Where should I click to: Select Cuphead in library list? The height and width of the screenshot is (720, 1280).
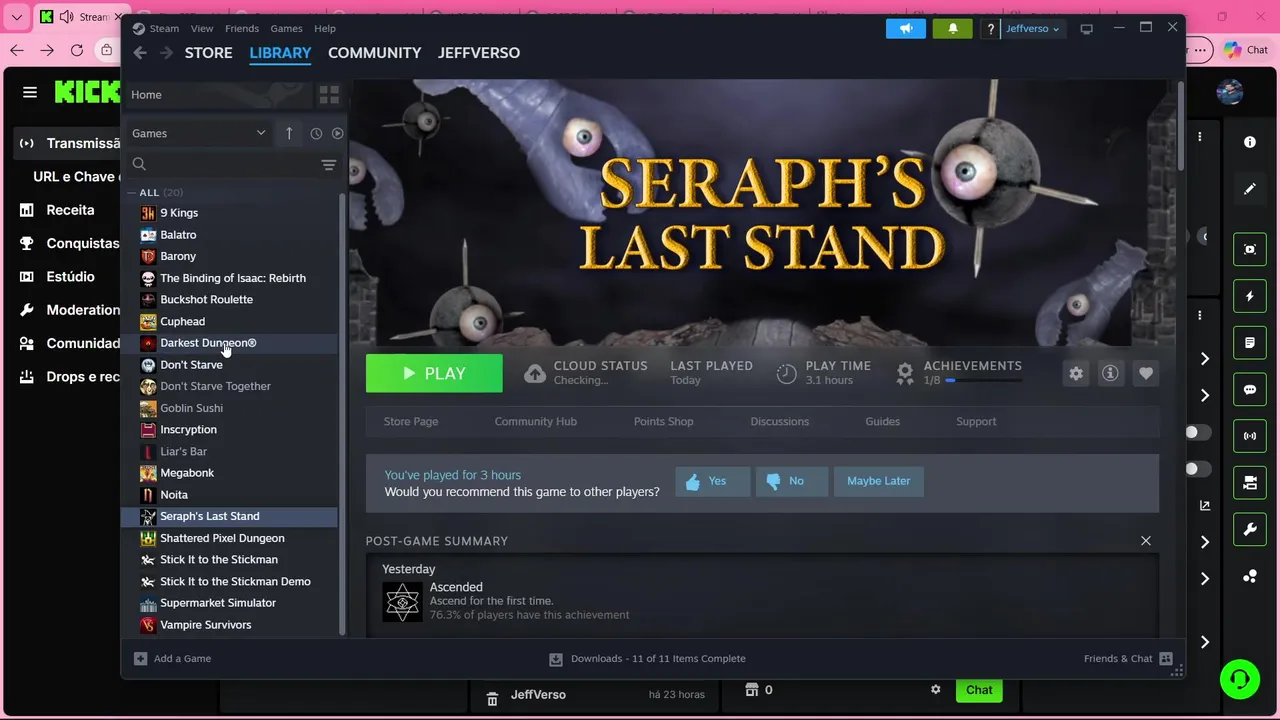coord(231,321)
